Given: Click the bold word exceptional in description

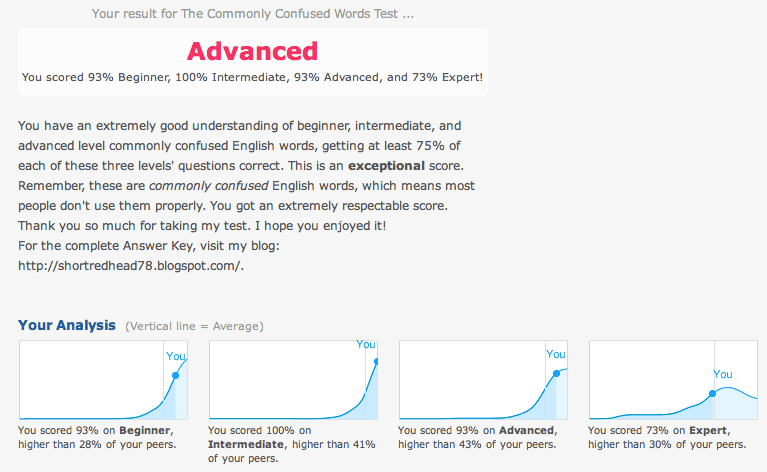Looking at the screenshot, I should 386,166.
